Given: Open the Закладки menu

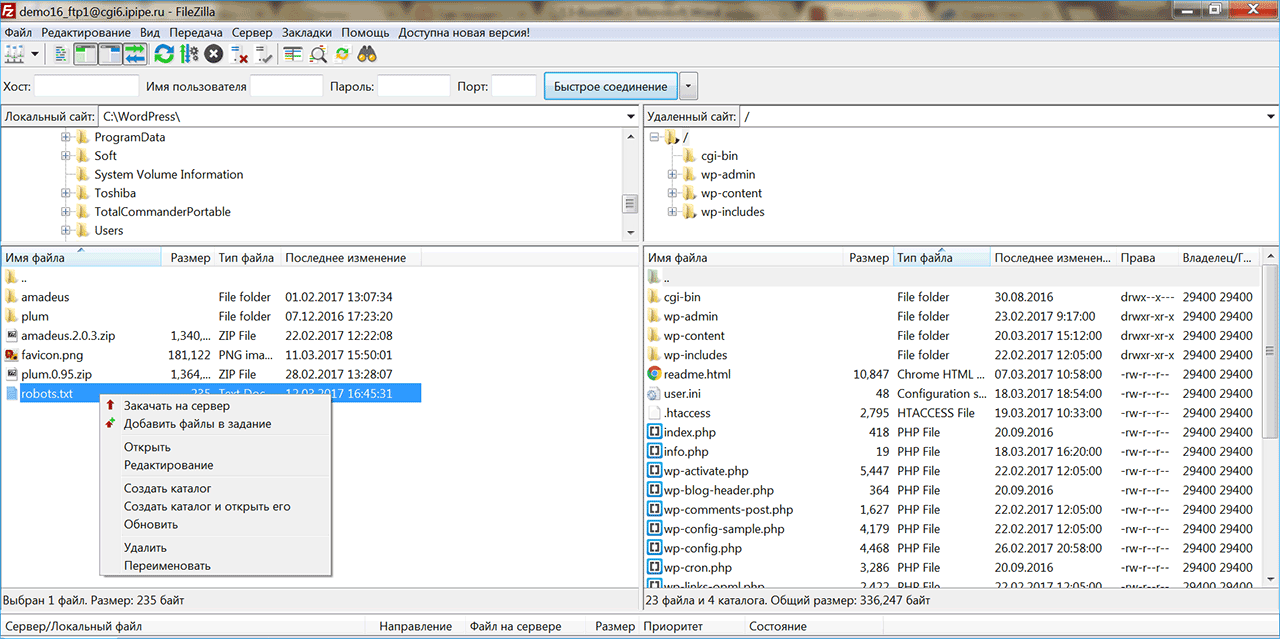Looking at the screenshot, I should coord(307,32).
